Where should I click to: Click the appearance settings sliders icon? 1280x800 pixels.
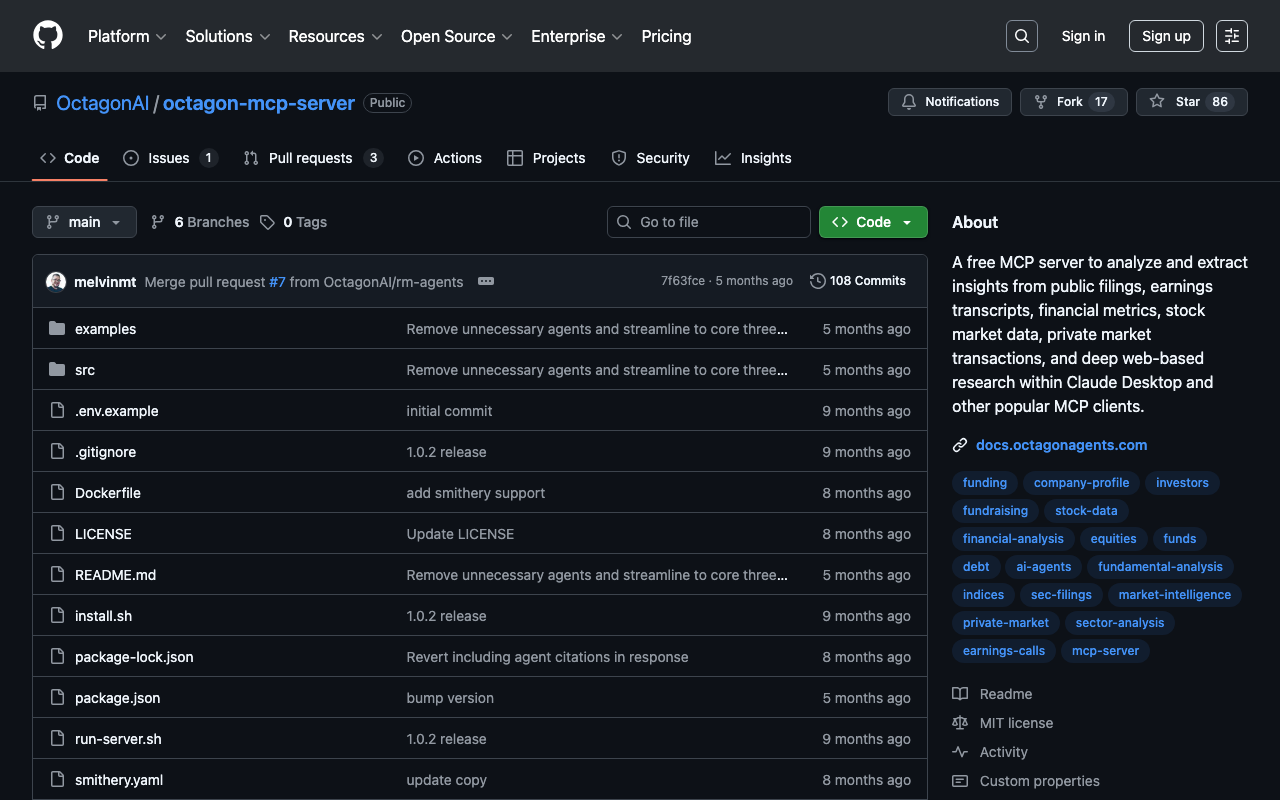(1231, 36)
